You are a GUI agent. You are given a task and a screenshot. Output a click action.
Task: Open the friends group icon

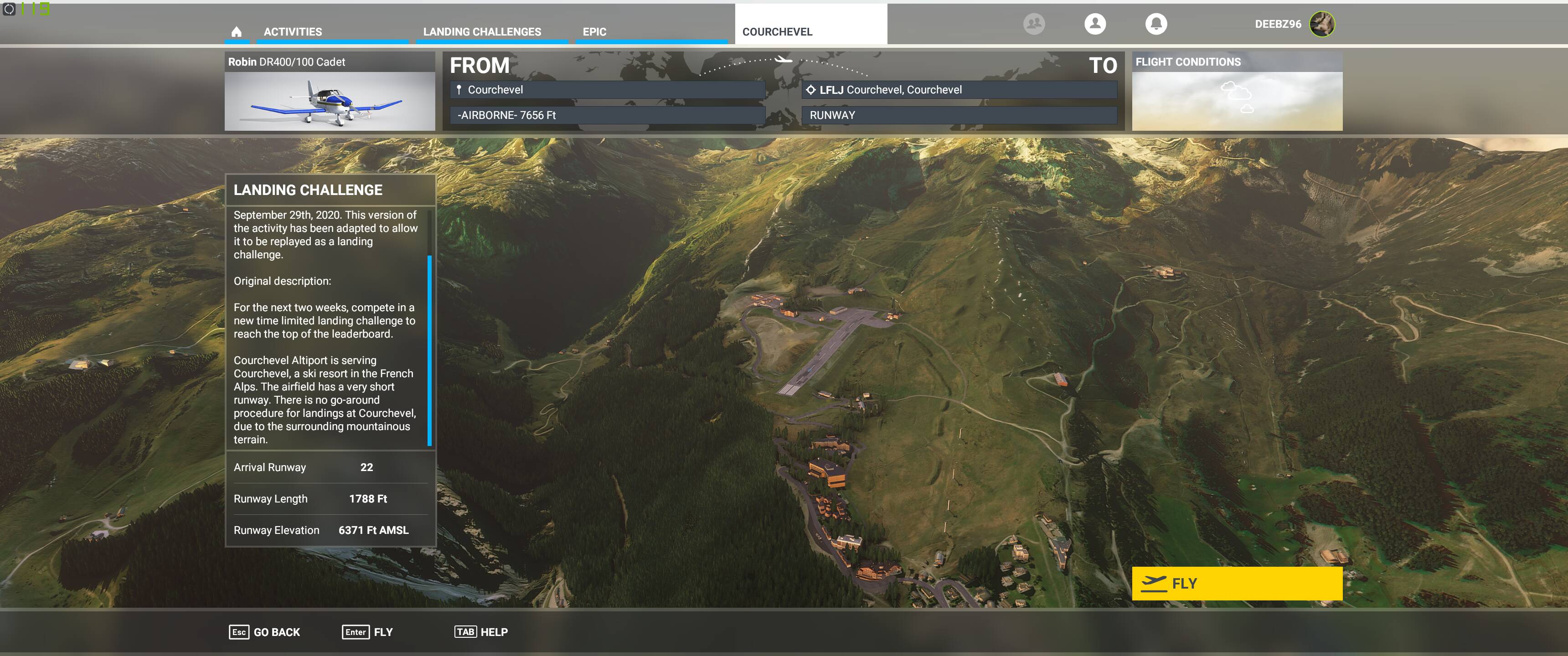[1034, 24]
